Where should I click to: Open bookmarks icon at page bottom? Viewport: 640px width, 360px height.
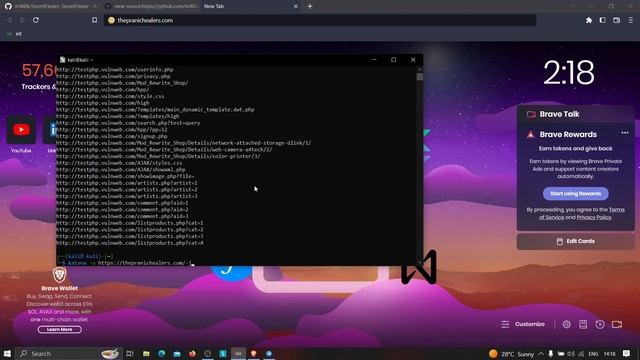[x=583, y=324]
